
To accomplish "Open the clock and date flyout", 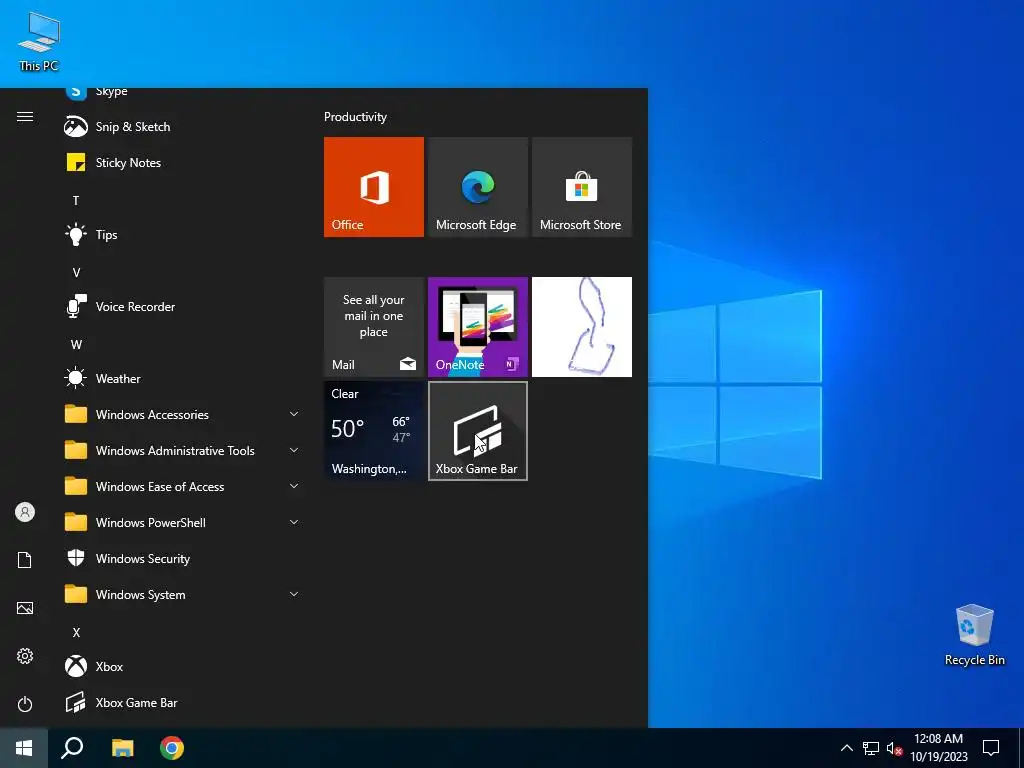I will coord(938,748).
